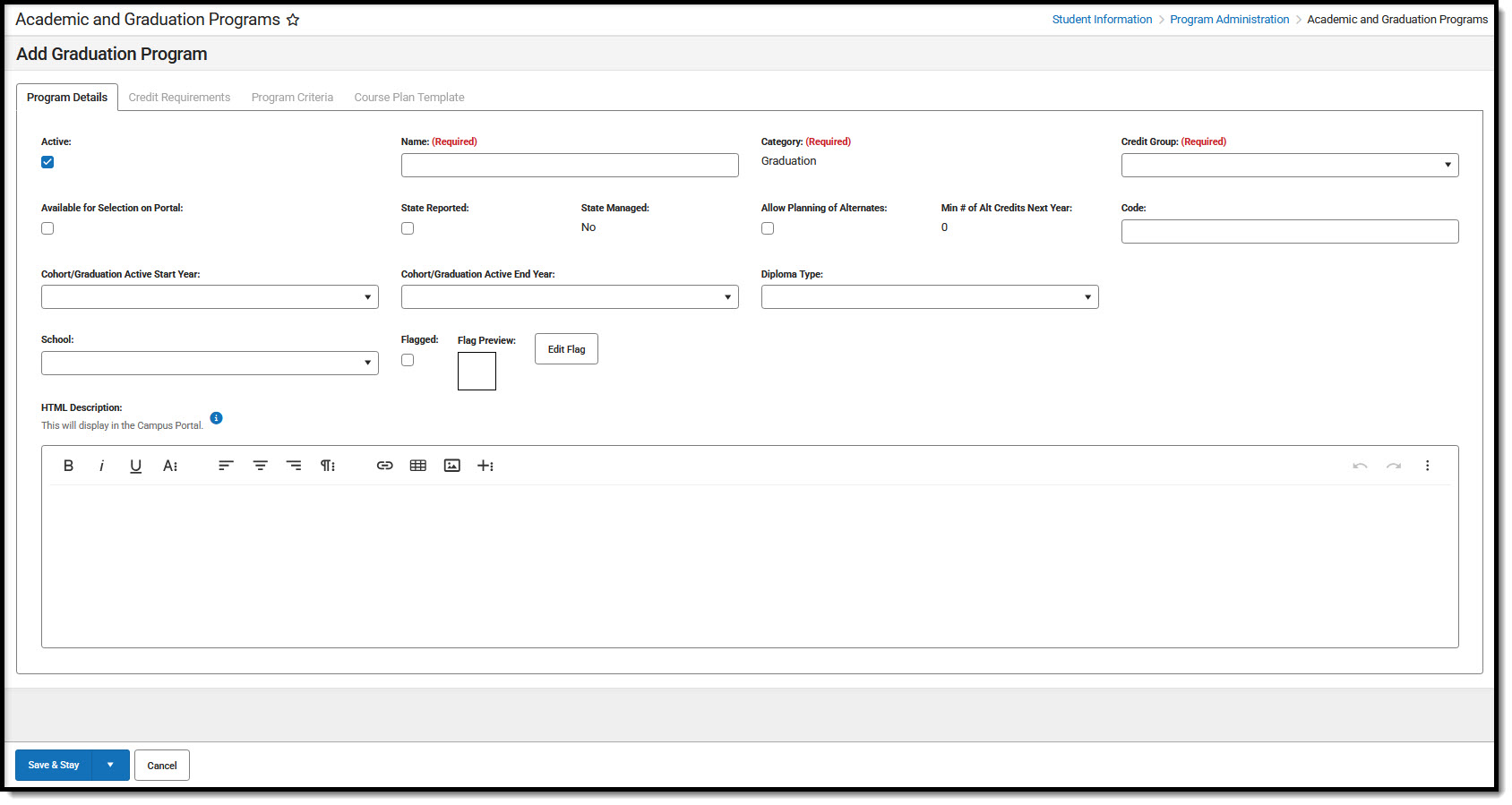The height and width of the screenshot is (805, 1512).
Task: Undo the last editor change
Action: point(1360,466)
